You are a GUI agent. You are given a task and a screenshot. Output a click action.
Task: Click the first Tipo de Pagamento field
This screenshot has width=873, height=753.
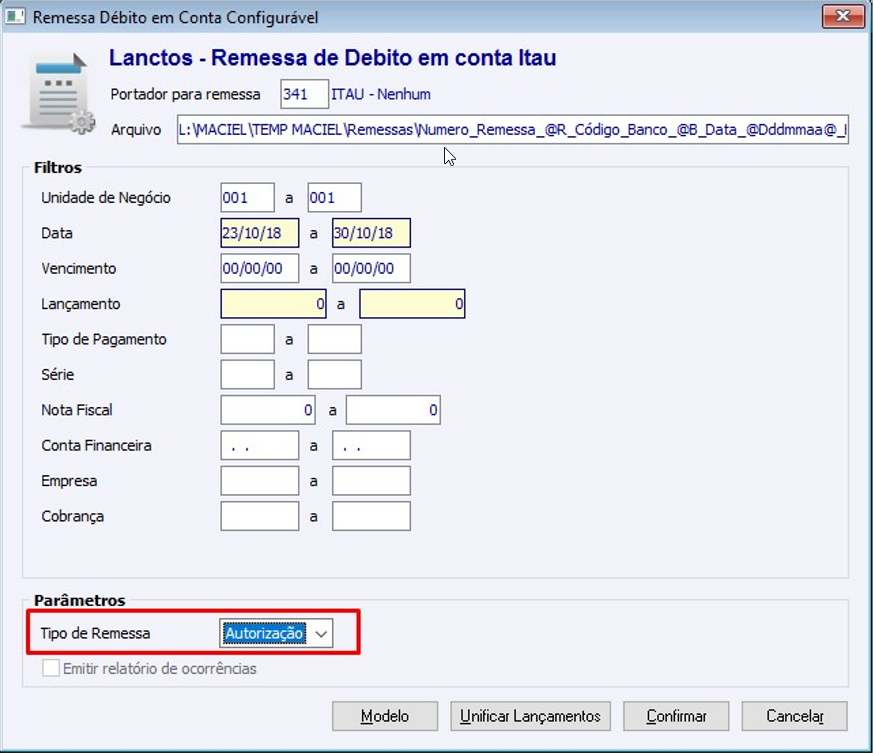coord(247,339)
